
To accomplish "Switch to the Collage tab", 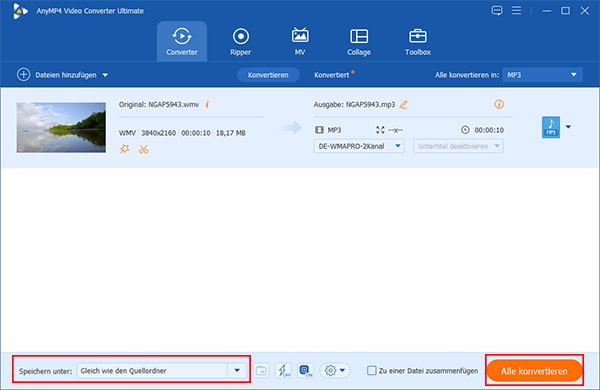I will click(359, 41).
